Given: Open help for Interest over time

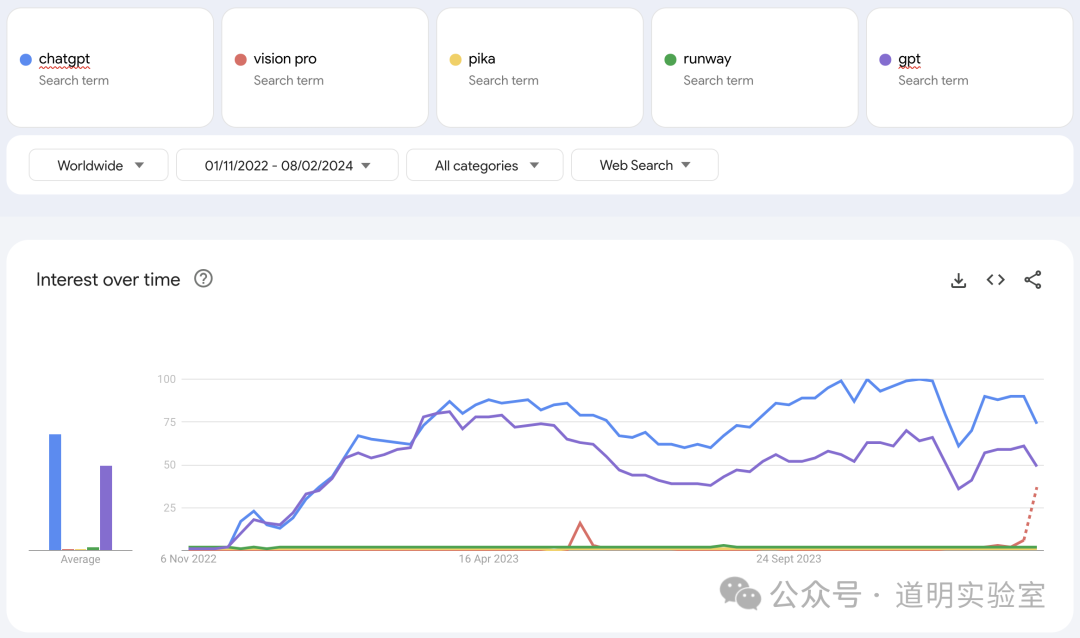Looking at the screenshot, I should 203,279.
